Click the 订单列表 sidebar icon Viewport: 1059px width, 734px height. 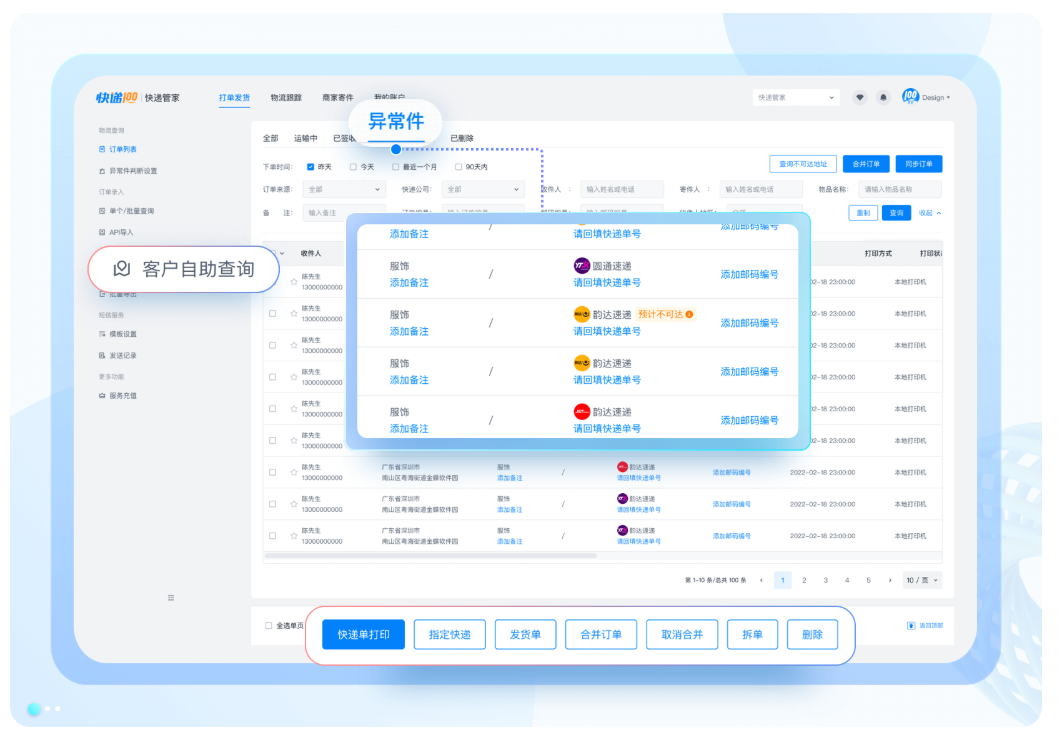tap(102, 149)
